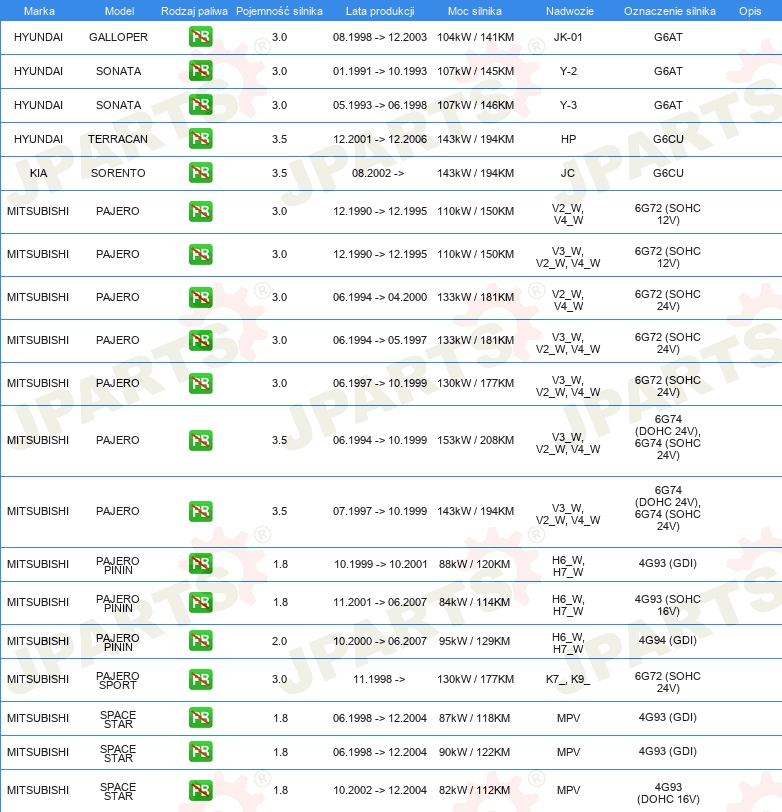
Task: Click production dates 05.1993 -> 06.1998
Action: [380, 106]
